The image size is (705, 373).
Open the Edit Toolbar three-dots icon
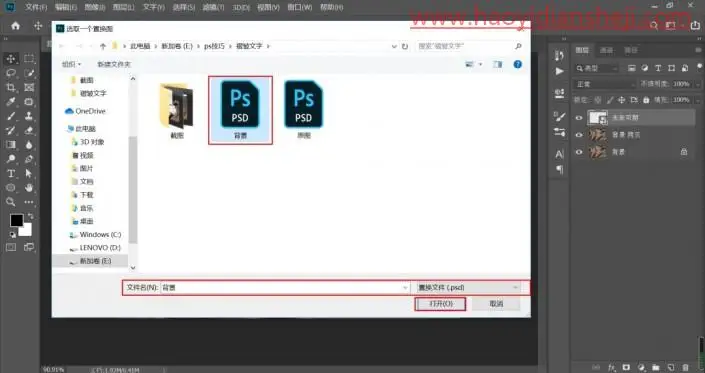(29, 202)
